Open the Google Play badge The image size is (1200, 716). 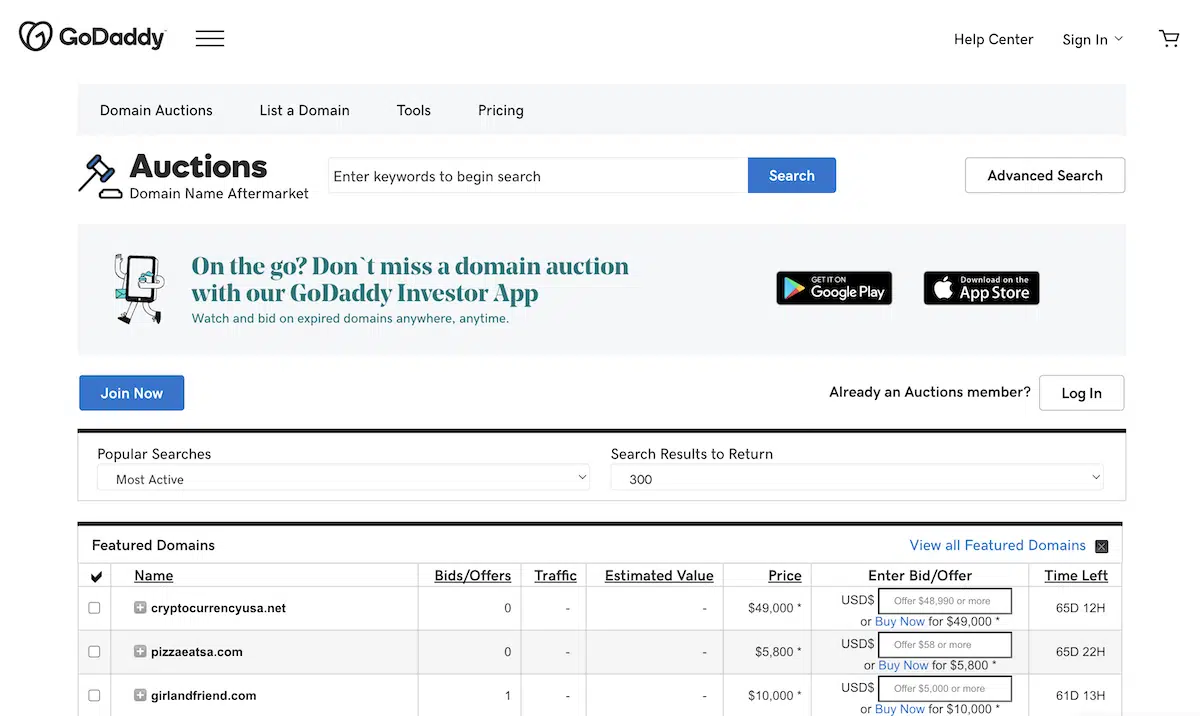(834, 288)
